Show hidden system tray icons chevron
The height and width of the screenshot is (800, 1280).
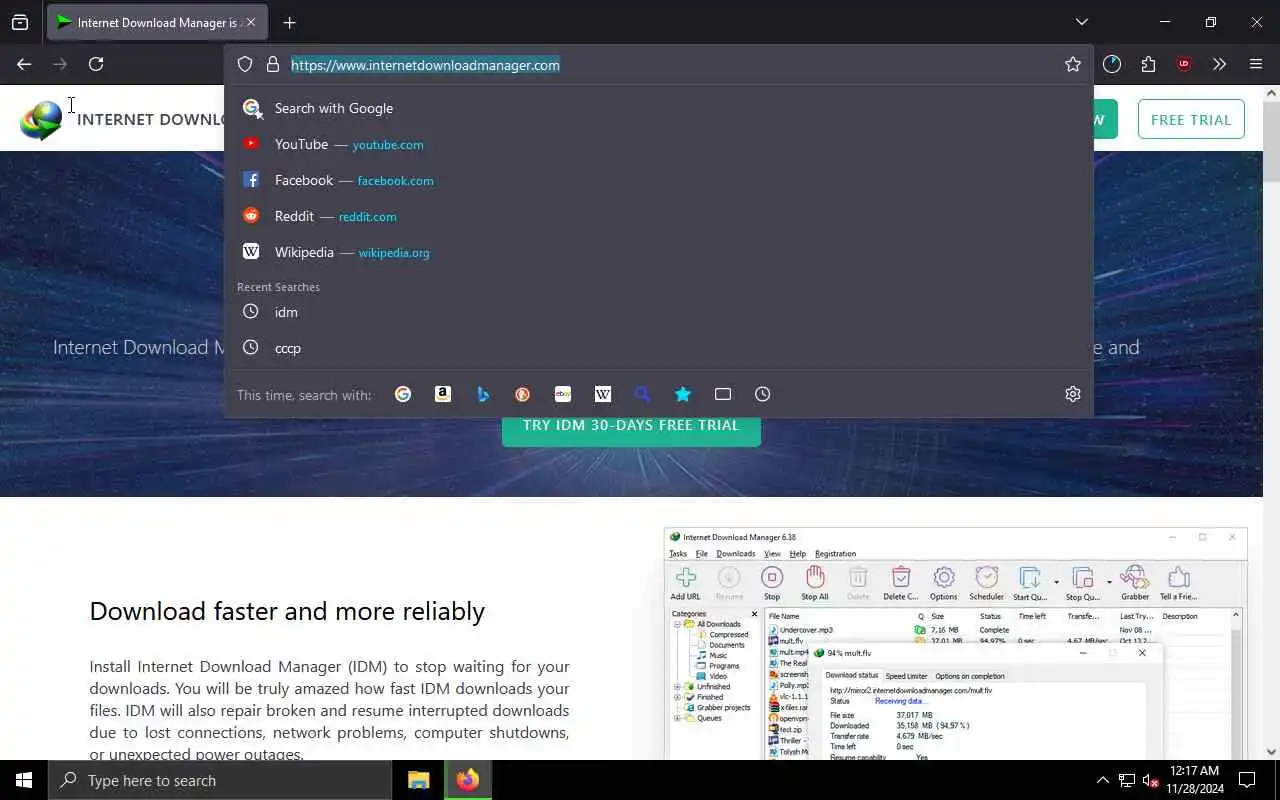click(1103, 780)
